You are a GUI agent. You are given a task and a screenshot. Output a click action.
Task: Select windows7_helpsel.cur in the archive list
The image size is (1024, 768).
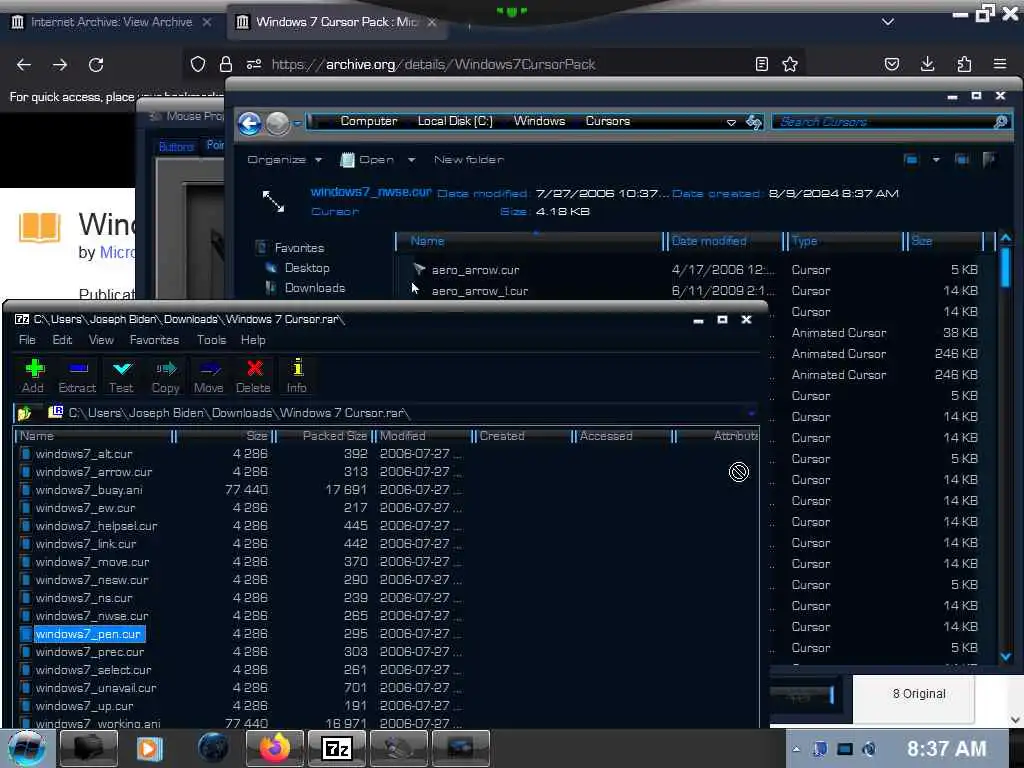(x=96, y=526)
